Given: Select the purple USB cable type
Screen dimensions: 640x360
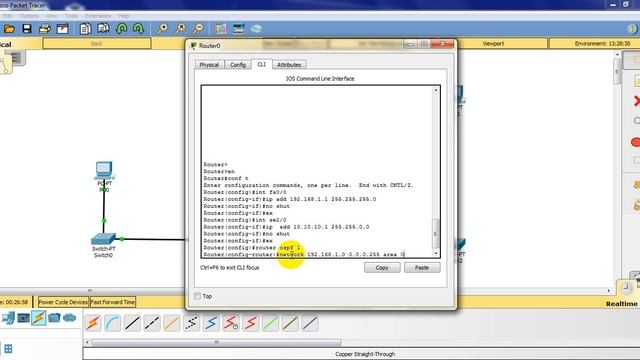Looking at the screenshot, I should click(310, 323).
